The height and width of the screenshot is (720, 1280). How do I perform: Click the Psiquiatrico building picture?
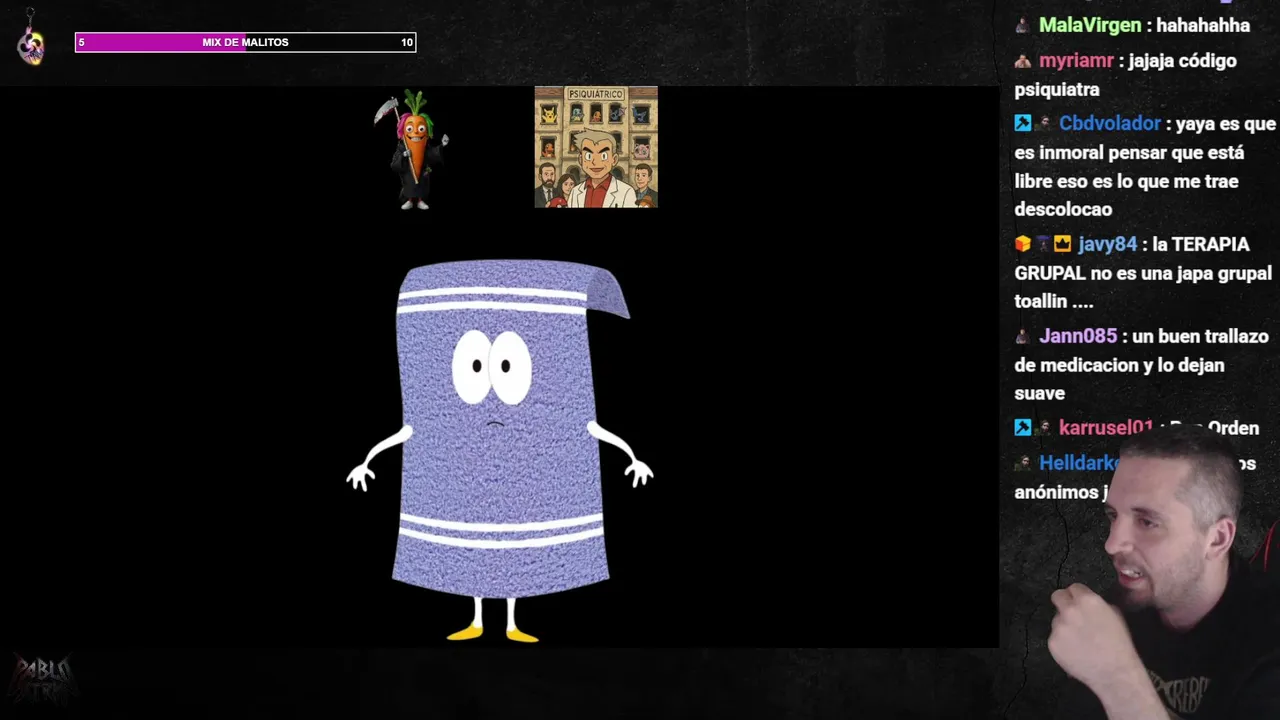tap(596, 147)
